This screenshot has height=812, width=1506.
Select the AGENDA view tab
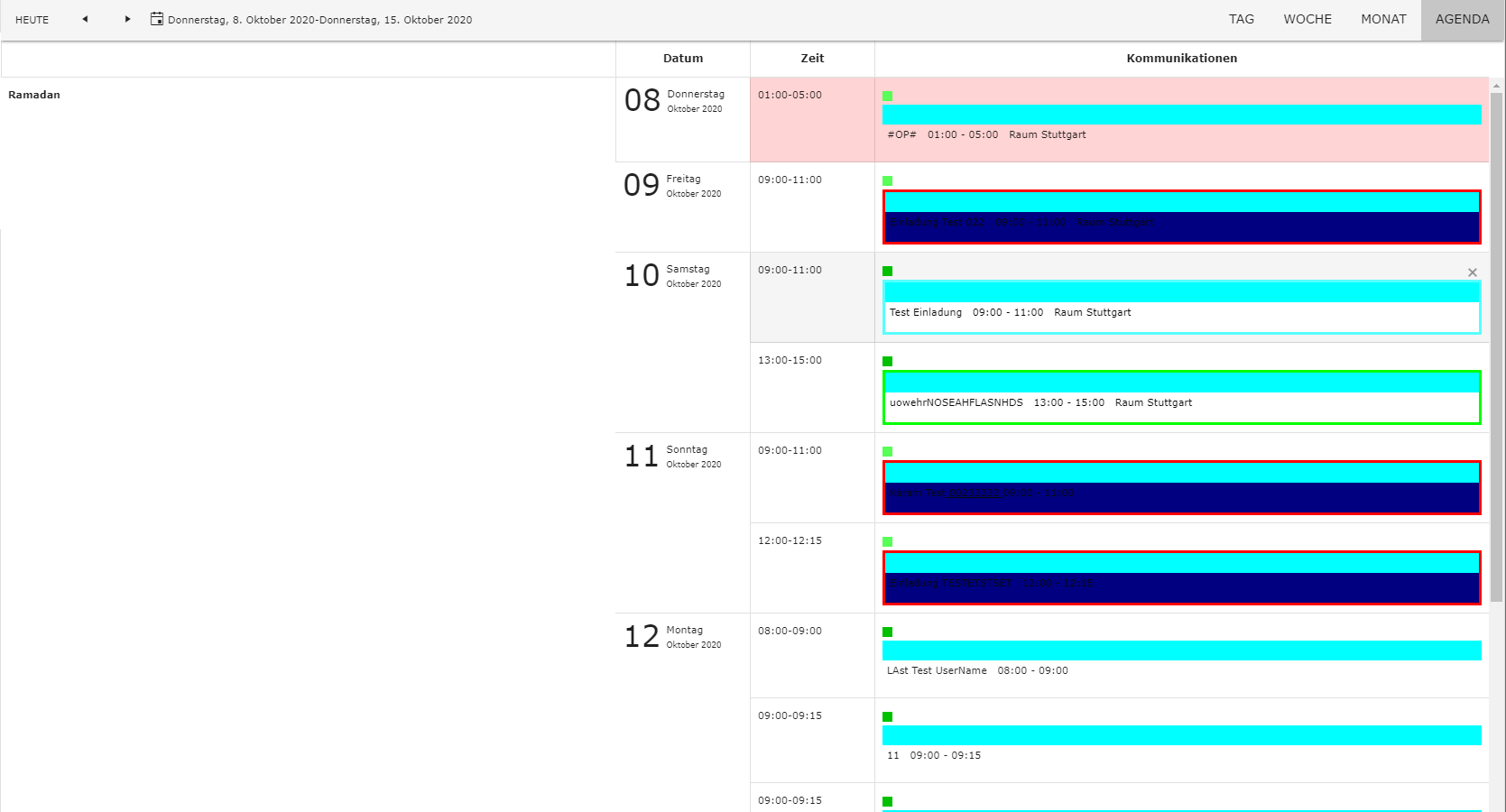point(1462,19)
